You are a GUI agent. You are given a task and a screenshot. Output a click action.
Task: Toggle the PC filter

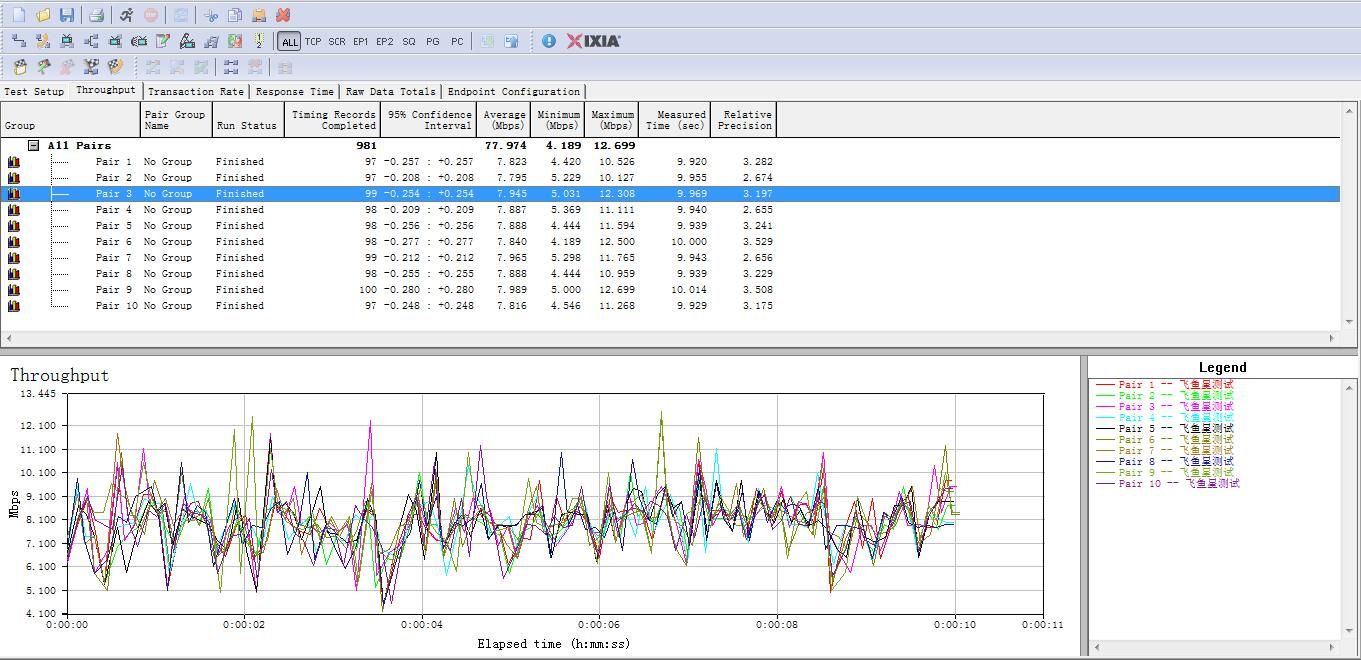click(457, 41)
